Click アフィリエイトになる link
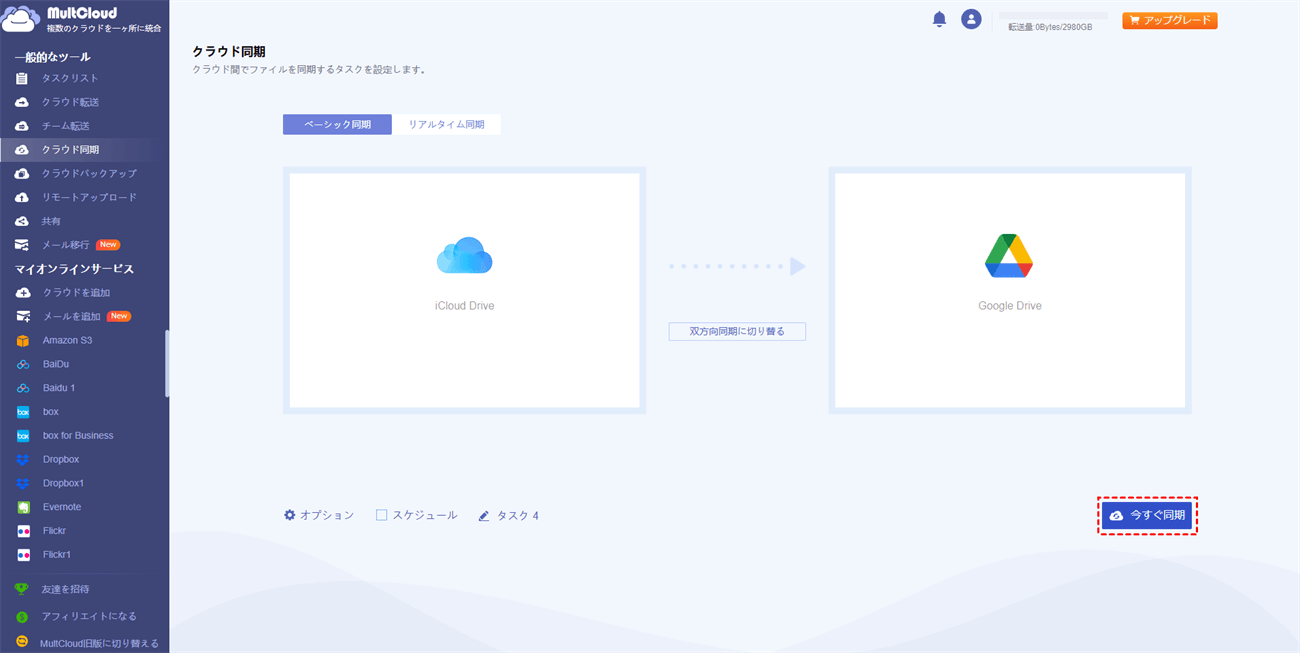The height and width of the screenshot is (653, 1300). [x=89, y=616]
